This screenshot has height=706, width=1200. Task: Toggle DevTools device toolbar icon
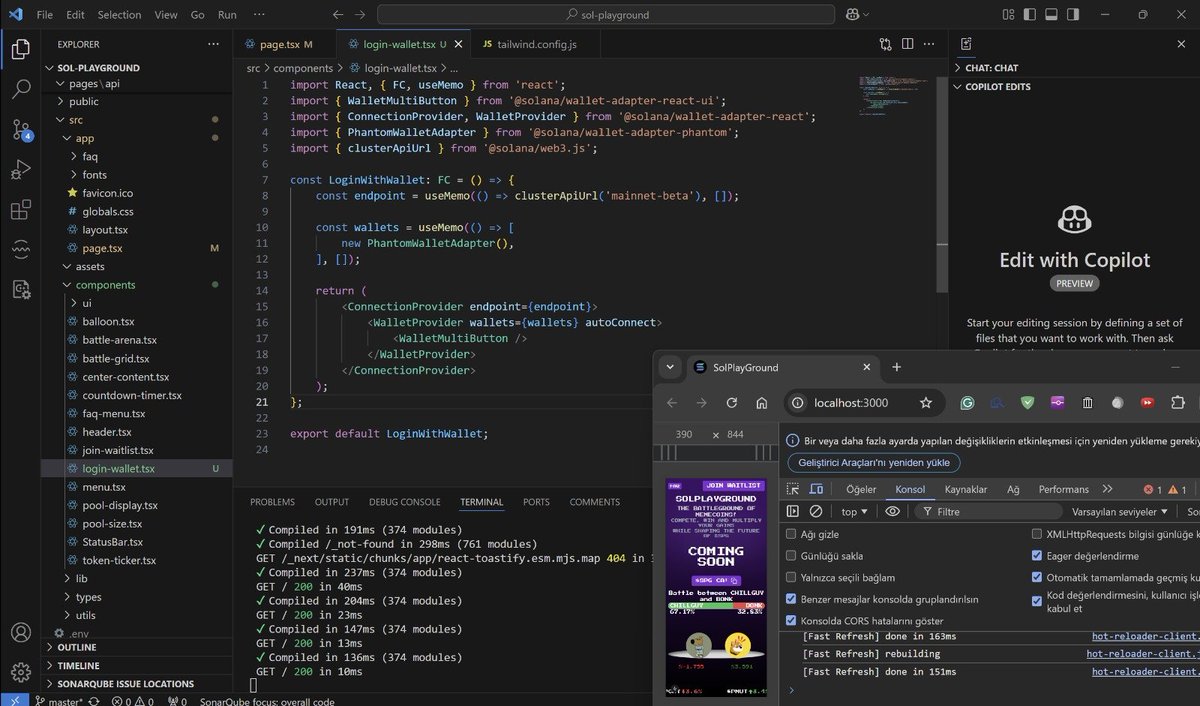click(x=817, y=489)
